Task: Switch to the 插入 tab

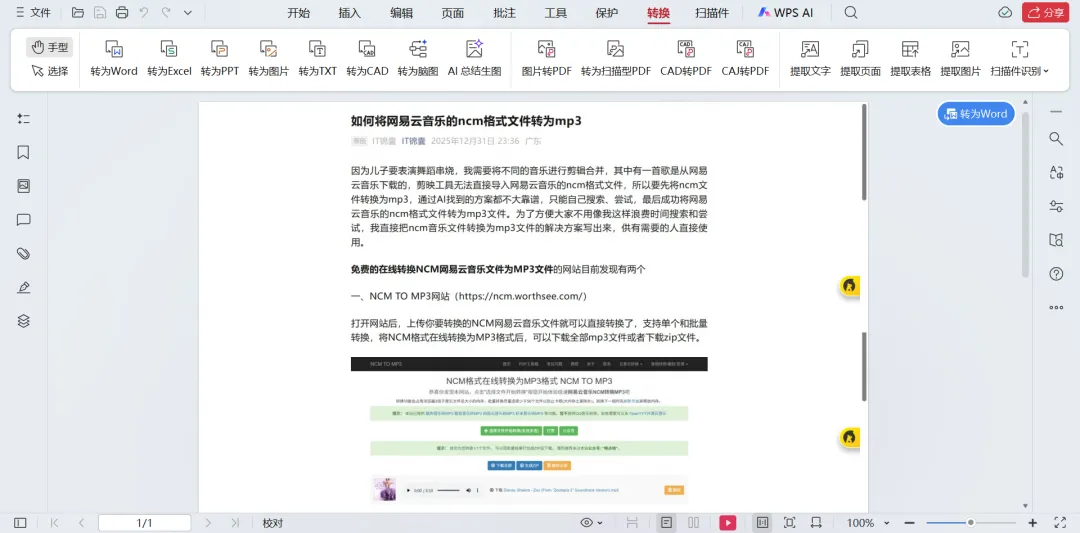Action: pyautogui.click(x=350, y=12)
